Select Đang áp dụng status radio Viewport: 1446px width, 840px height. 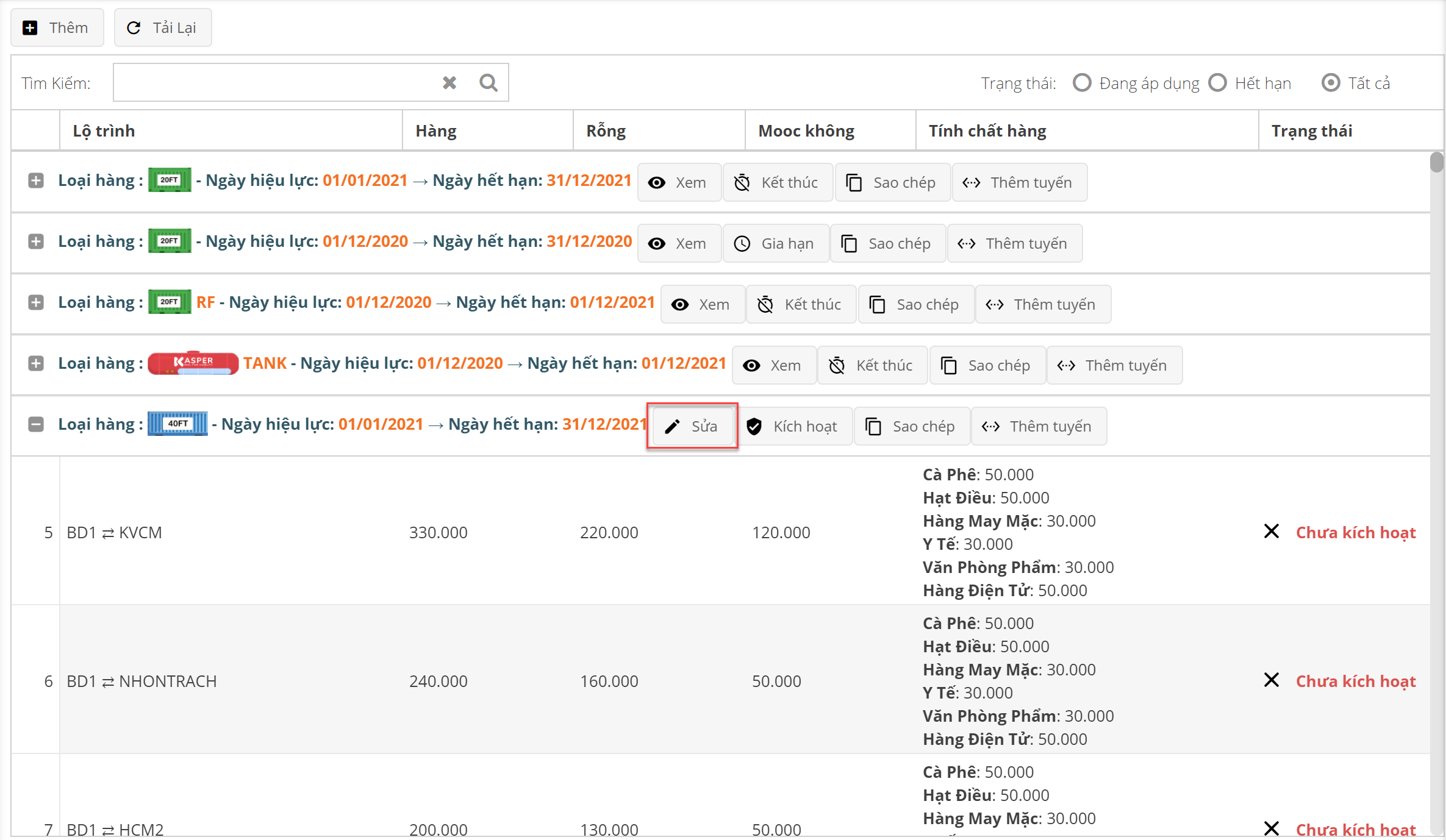point(1082,83)
